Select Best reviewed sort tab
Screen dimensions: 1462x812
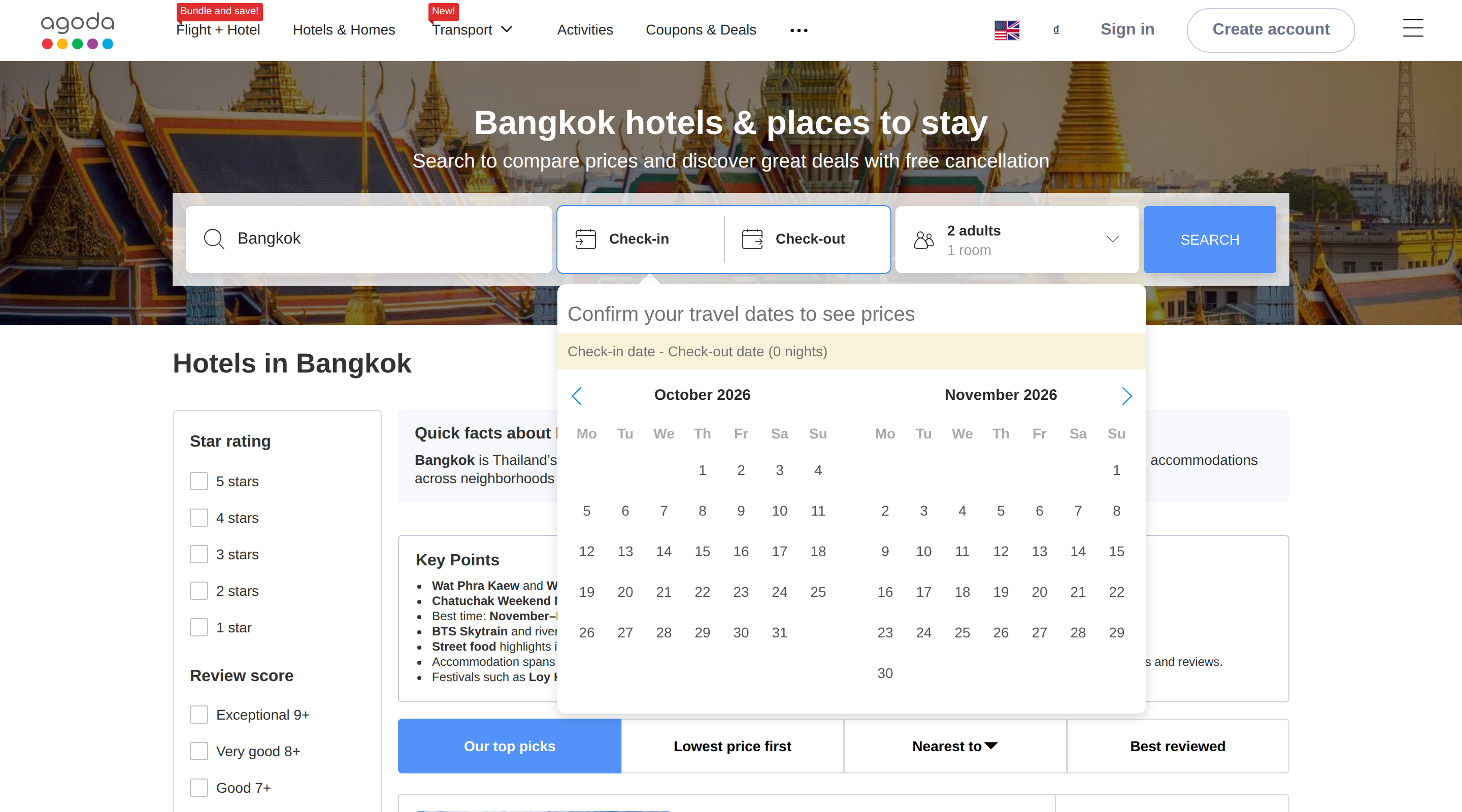pyautogui.click(x=1178, y=746)
